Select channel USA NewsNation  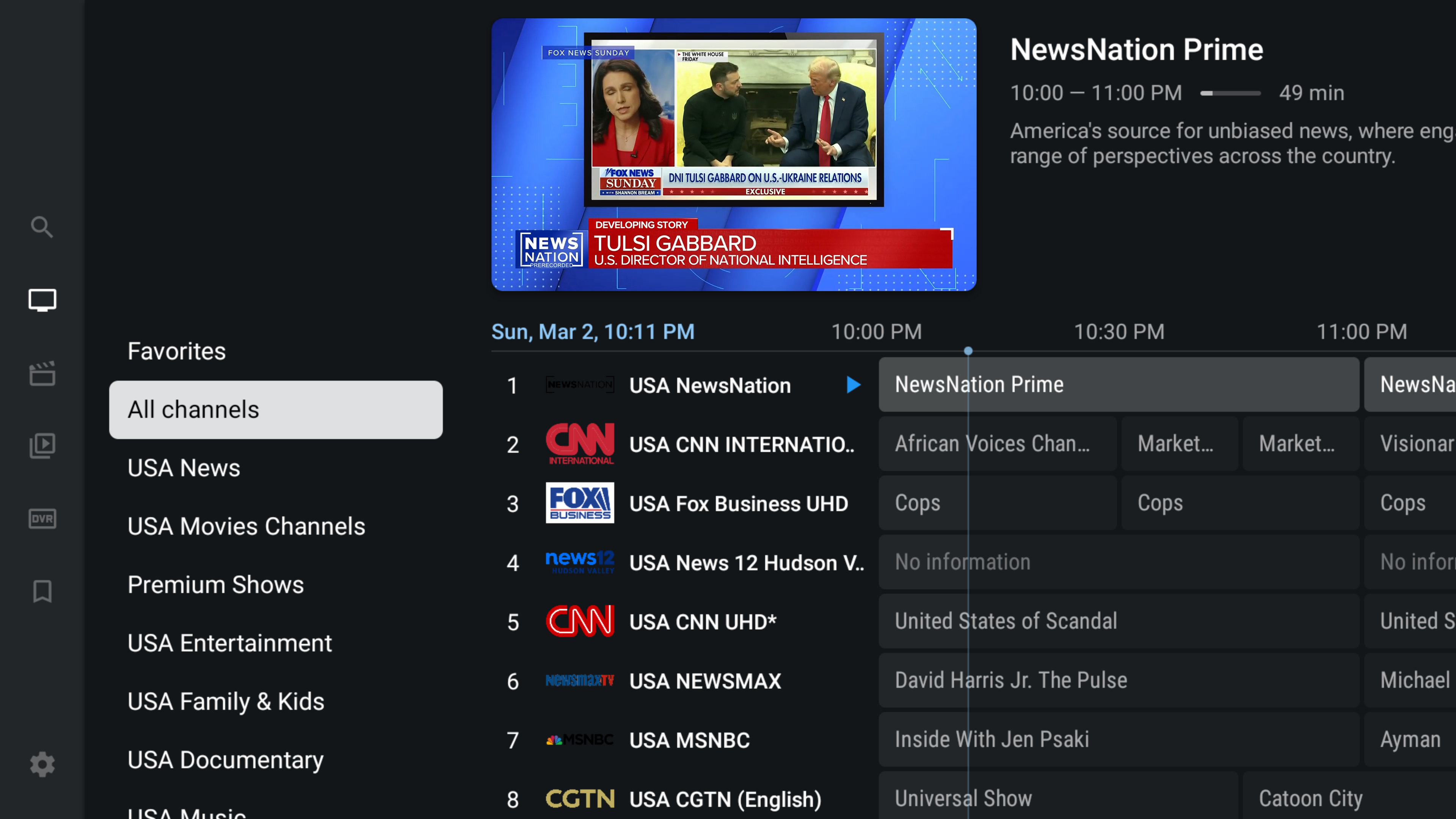pyautogui.click(x=710, y=386)
